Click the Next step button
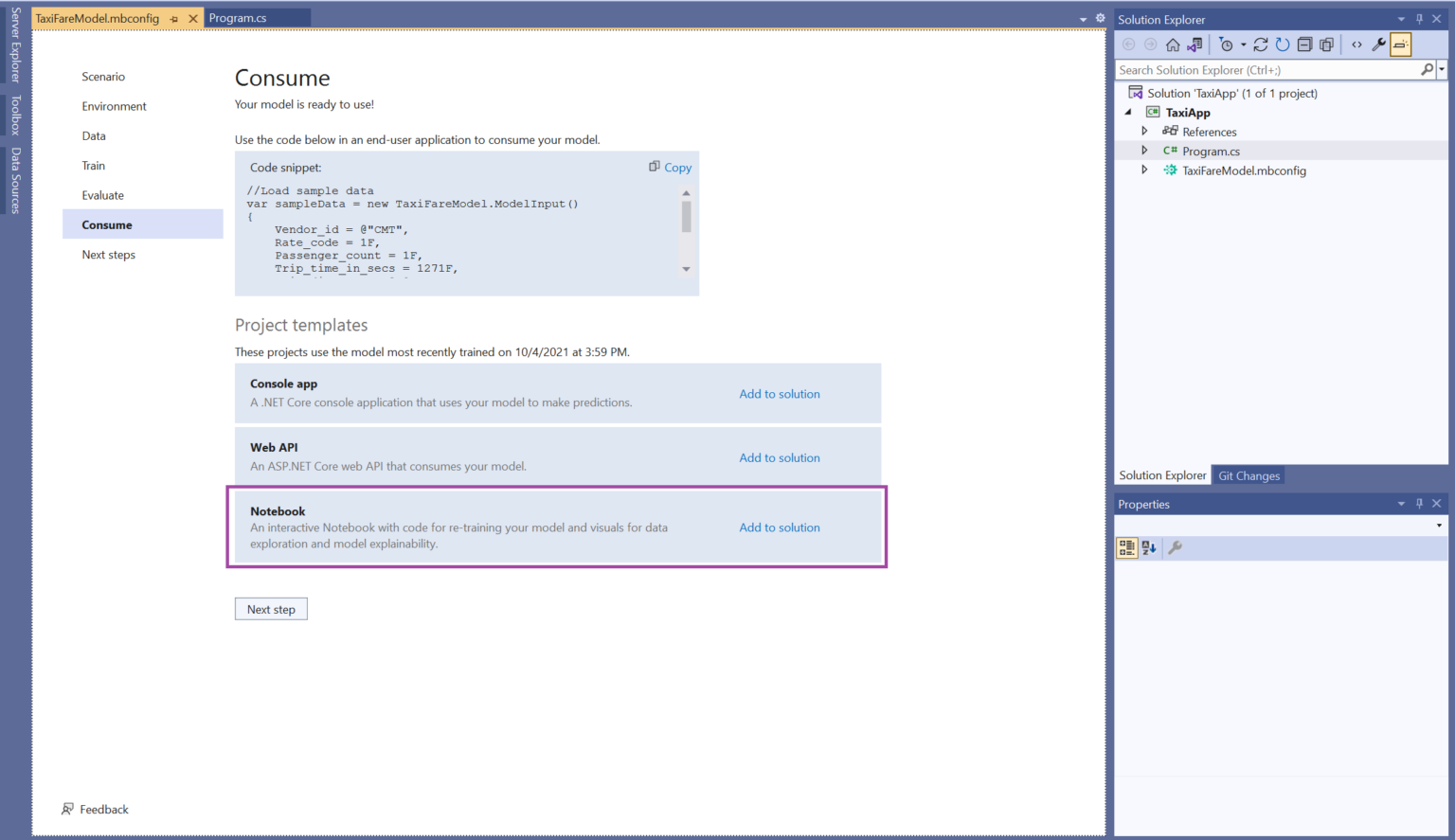Screen dimensions: 1455x840 coord(271,608)
